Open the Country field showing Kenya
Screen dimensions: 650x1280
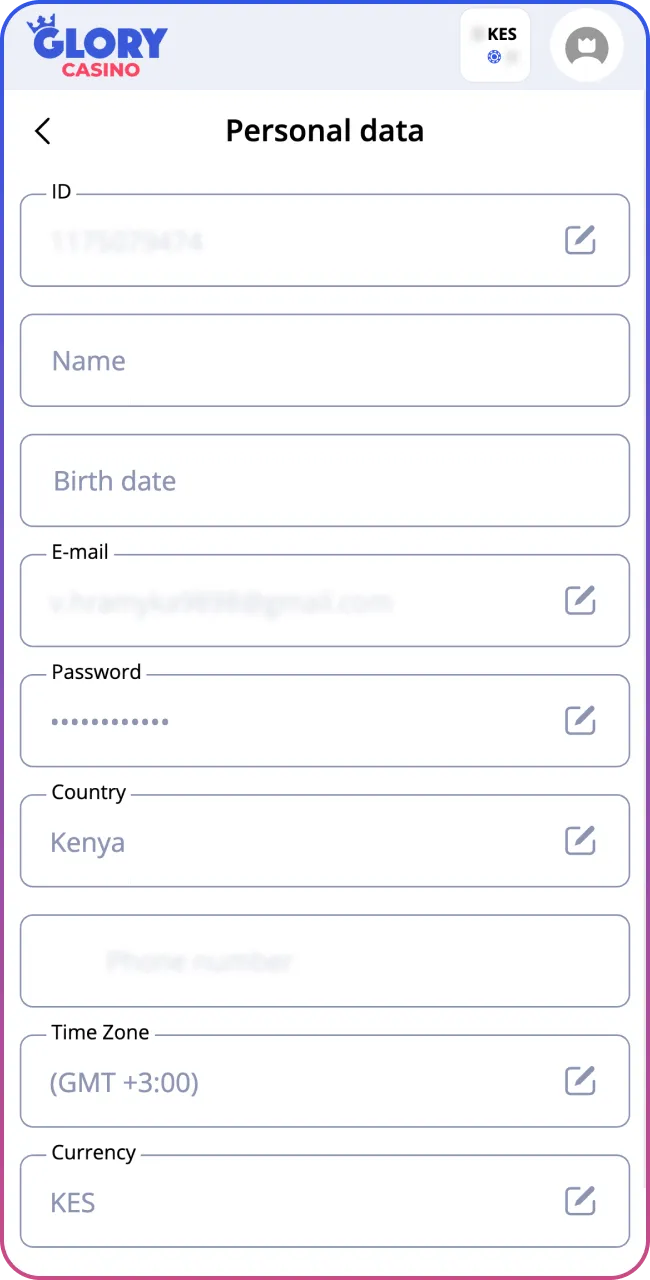click(325, 840)
